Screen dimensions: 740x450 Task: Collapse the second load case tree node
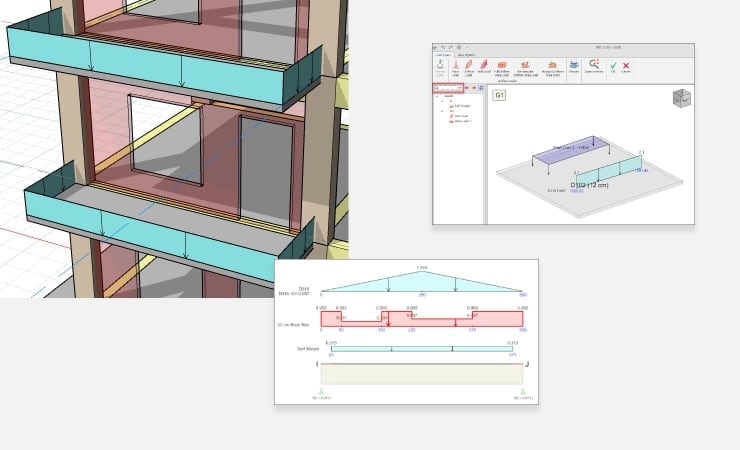coord(442,111)
